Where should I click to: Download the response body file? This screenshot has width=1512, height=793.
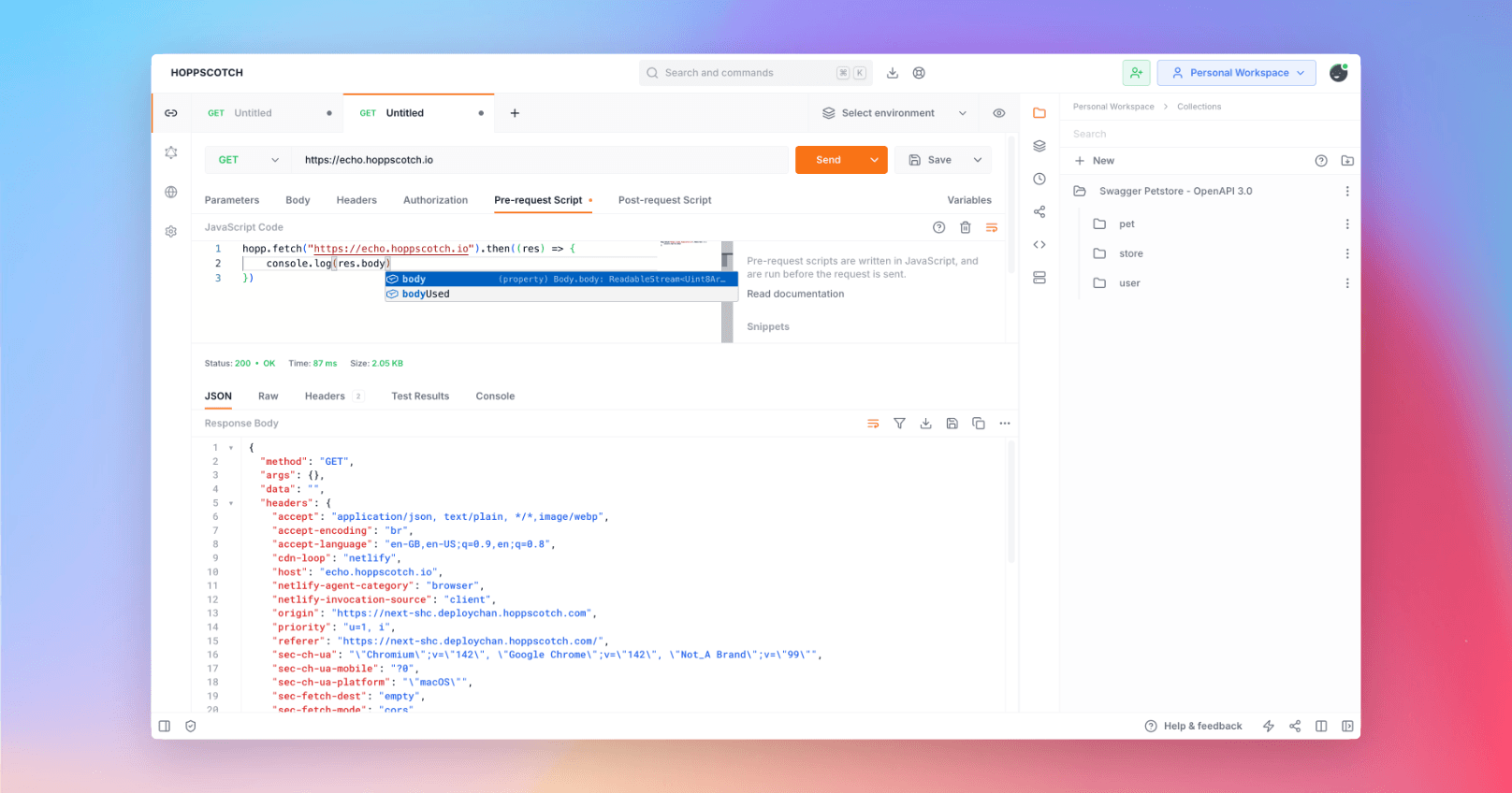[925, 424]
